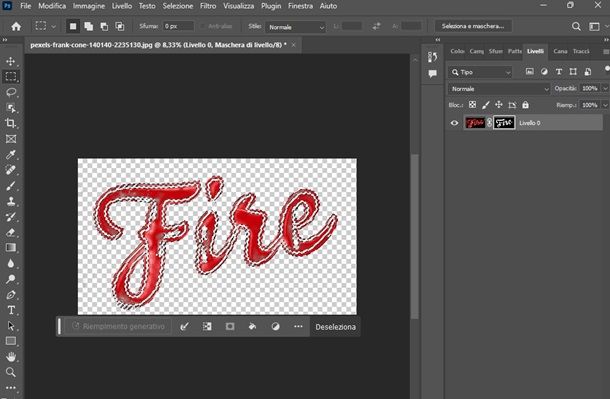The image size is (610, 399).
Task: Open the Riemp. fill dropdown arrow
Action: point(605,105)
